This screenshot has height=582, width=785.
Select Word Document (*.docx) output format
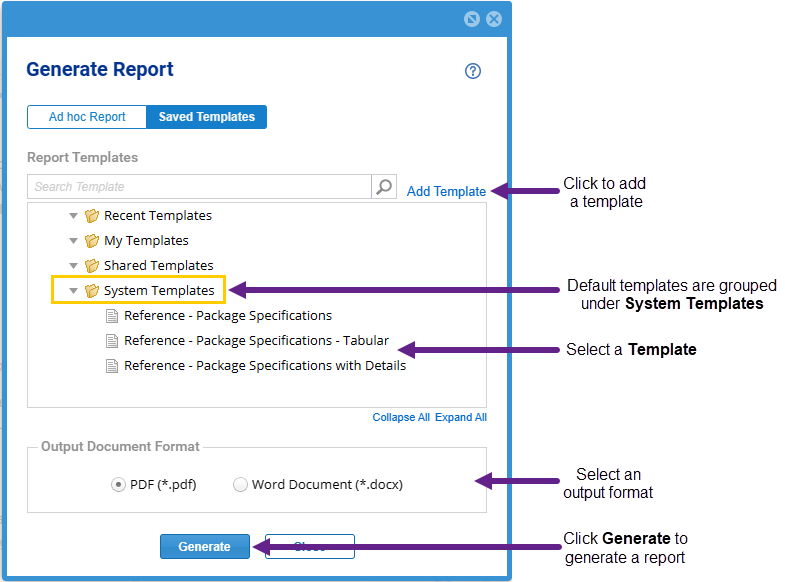(x=240, y=484)
